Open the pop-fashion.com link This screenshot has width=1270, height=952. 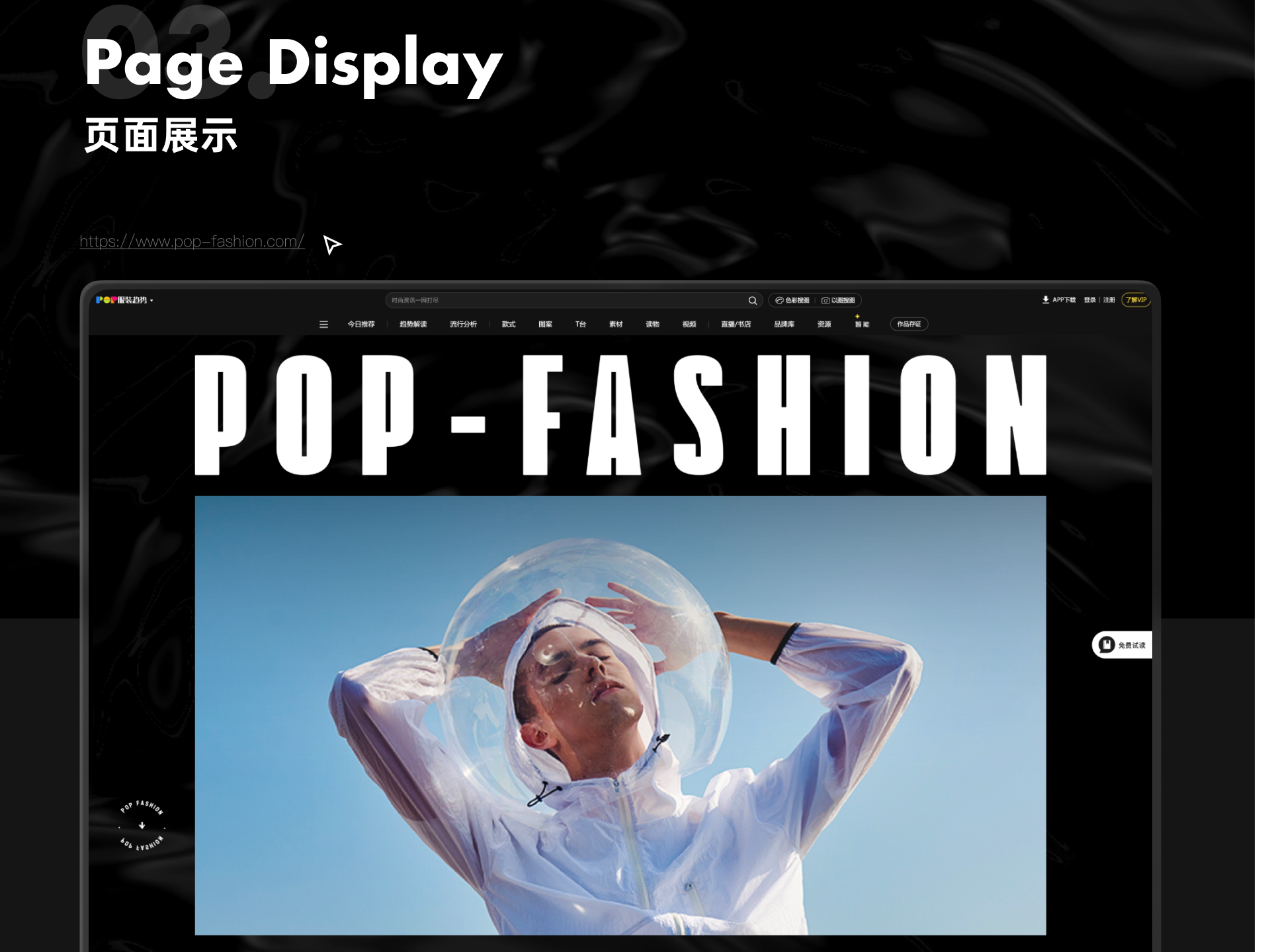click(190, 241)
